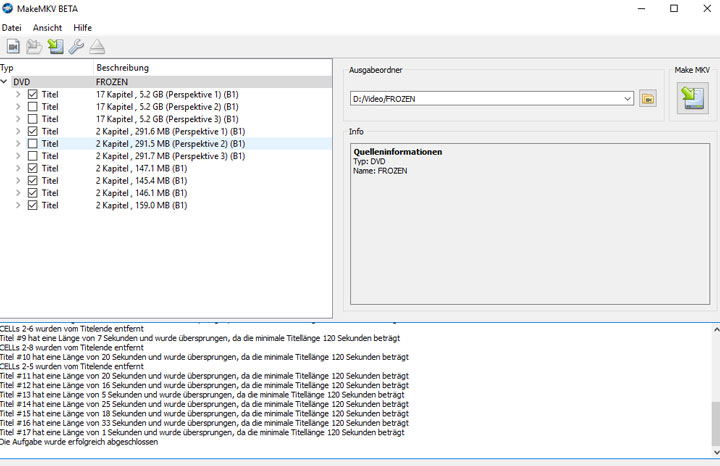Check the 291.7 MB Perspektive 3 title
Viewport: 720px width, 466px height.
(x=33, y=156)
